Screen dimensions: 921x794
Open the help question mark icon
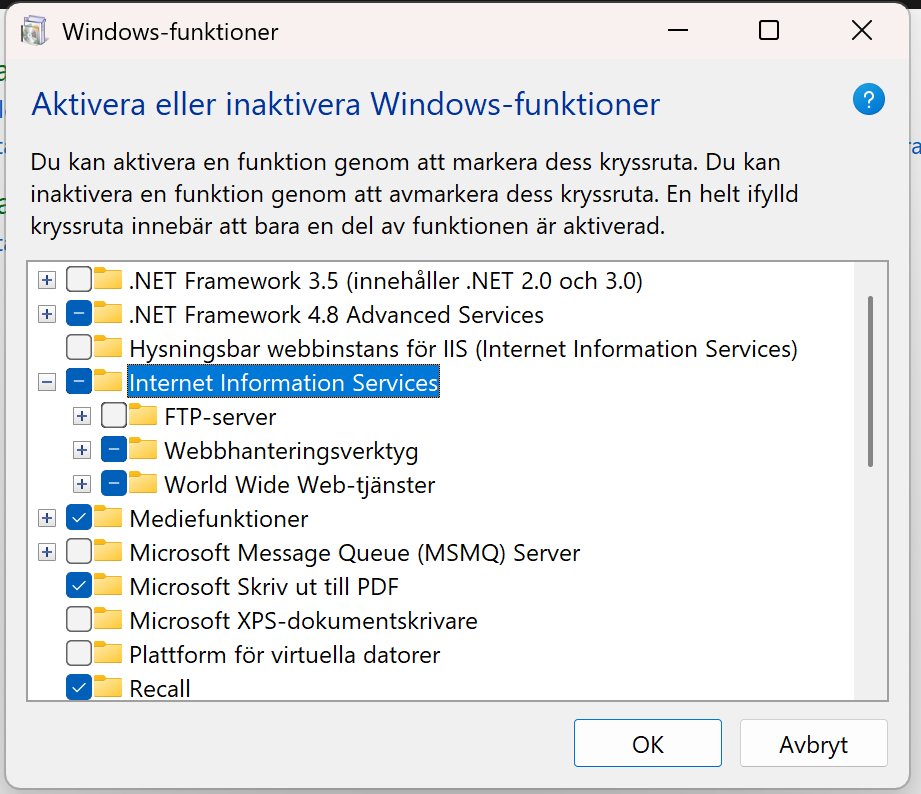tap(868, 99)
